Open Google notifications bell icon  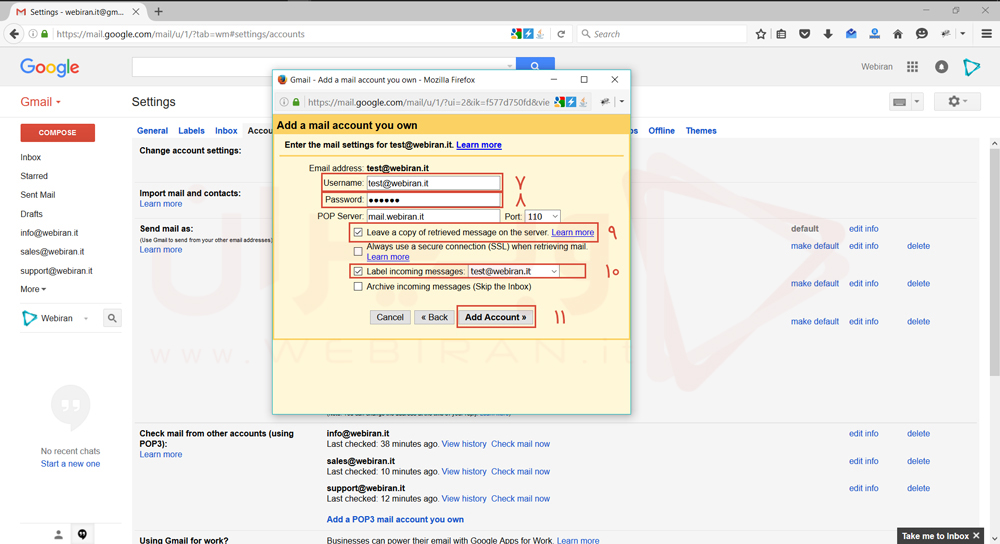coord(941,66)
